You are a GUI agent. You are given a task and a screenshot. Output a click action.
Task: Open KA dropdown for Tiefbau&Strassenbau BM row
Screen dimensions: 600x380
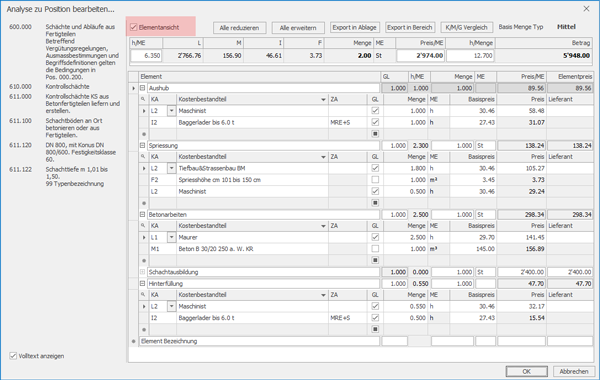[171, 168]
